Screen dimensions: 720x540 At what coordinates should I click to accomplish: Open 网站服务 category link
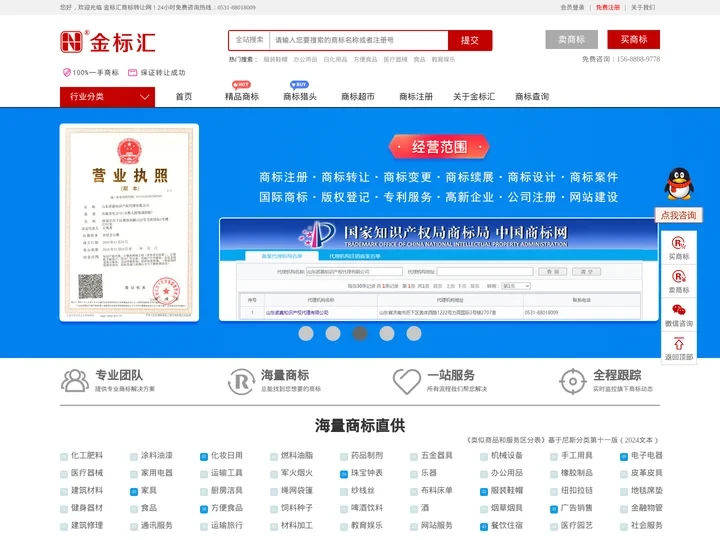[437, 525]
